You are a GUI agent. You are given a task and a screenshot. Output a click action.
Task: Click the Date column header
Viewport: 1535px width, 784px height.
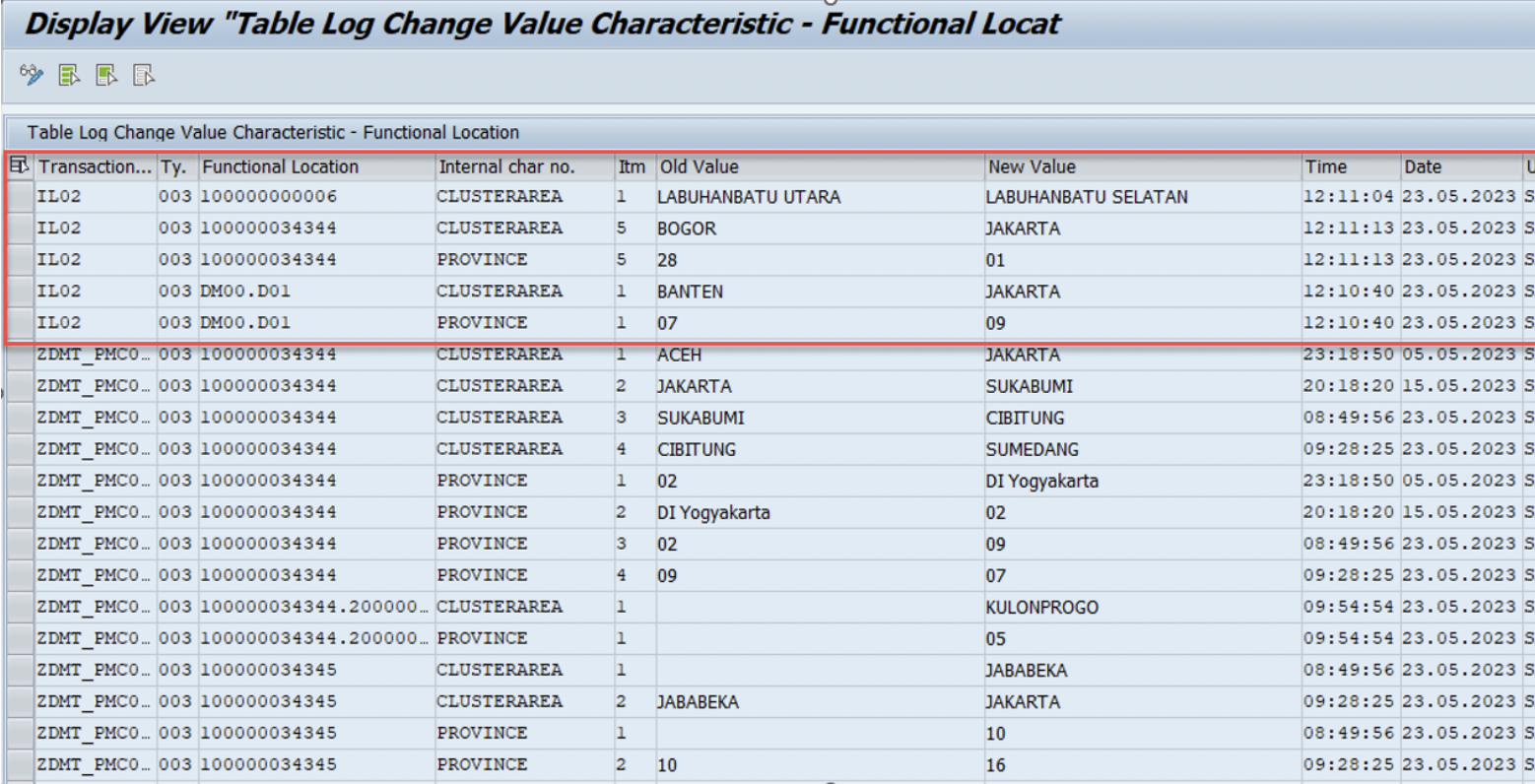[x=1423, y=166]
